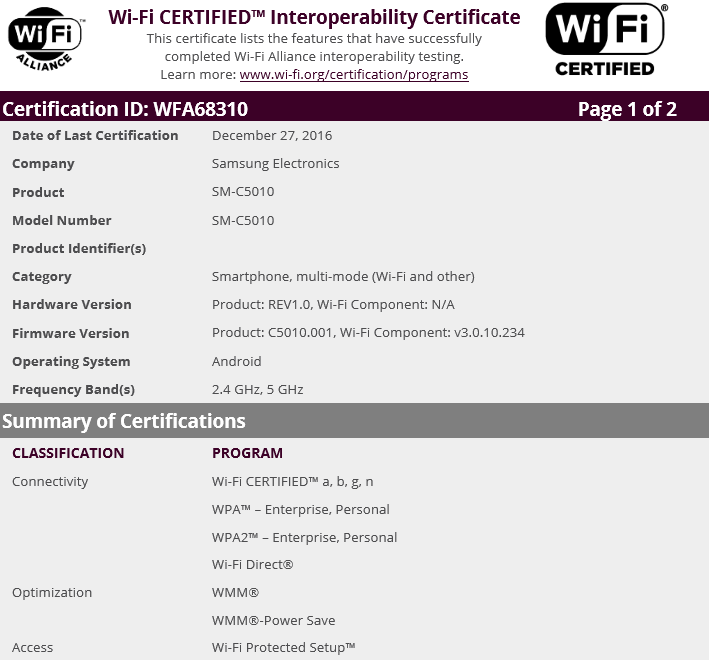Click the Summary of Certifications header
This screenshot has width=709, height=660.
tap(124, 421)
